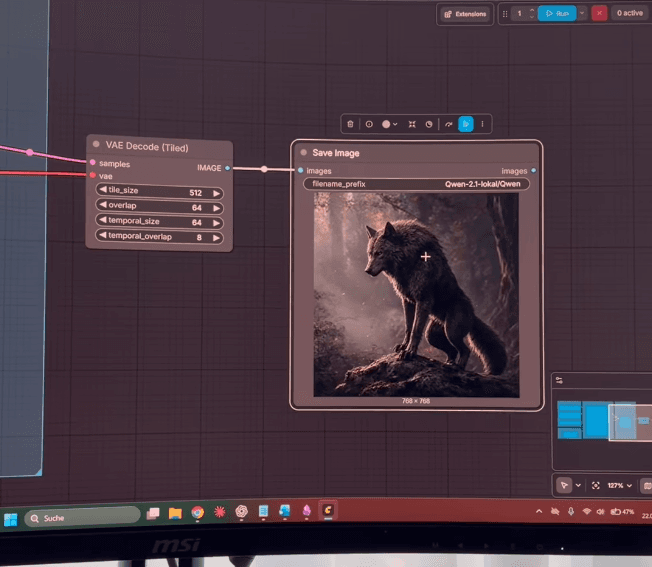The width and height of the screenshot is (652, 567).
Task: Increase the batch count stepper
Action: [532, 10]
